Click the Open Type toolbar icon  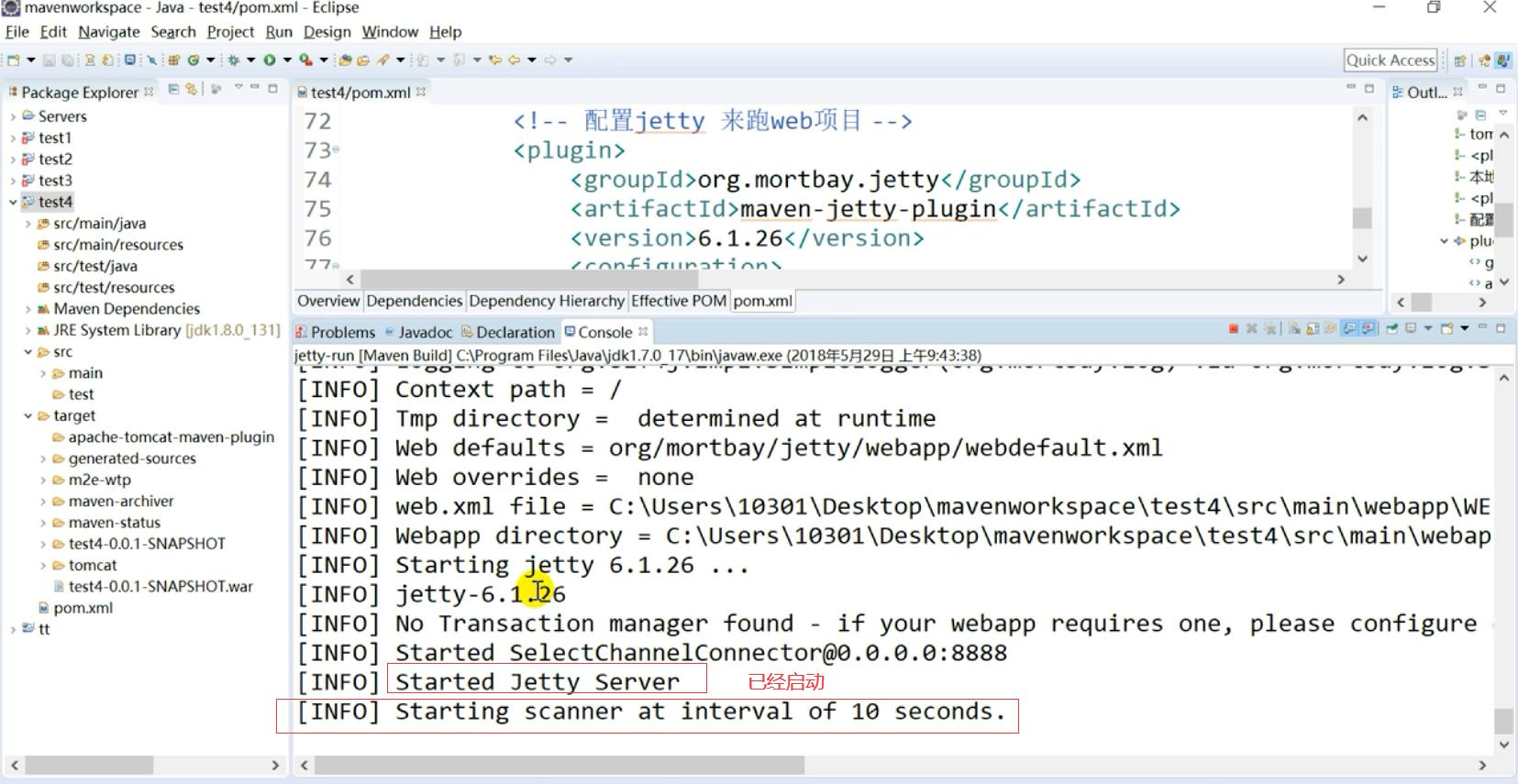click(345, 61)
